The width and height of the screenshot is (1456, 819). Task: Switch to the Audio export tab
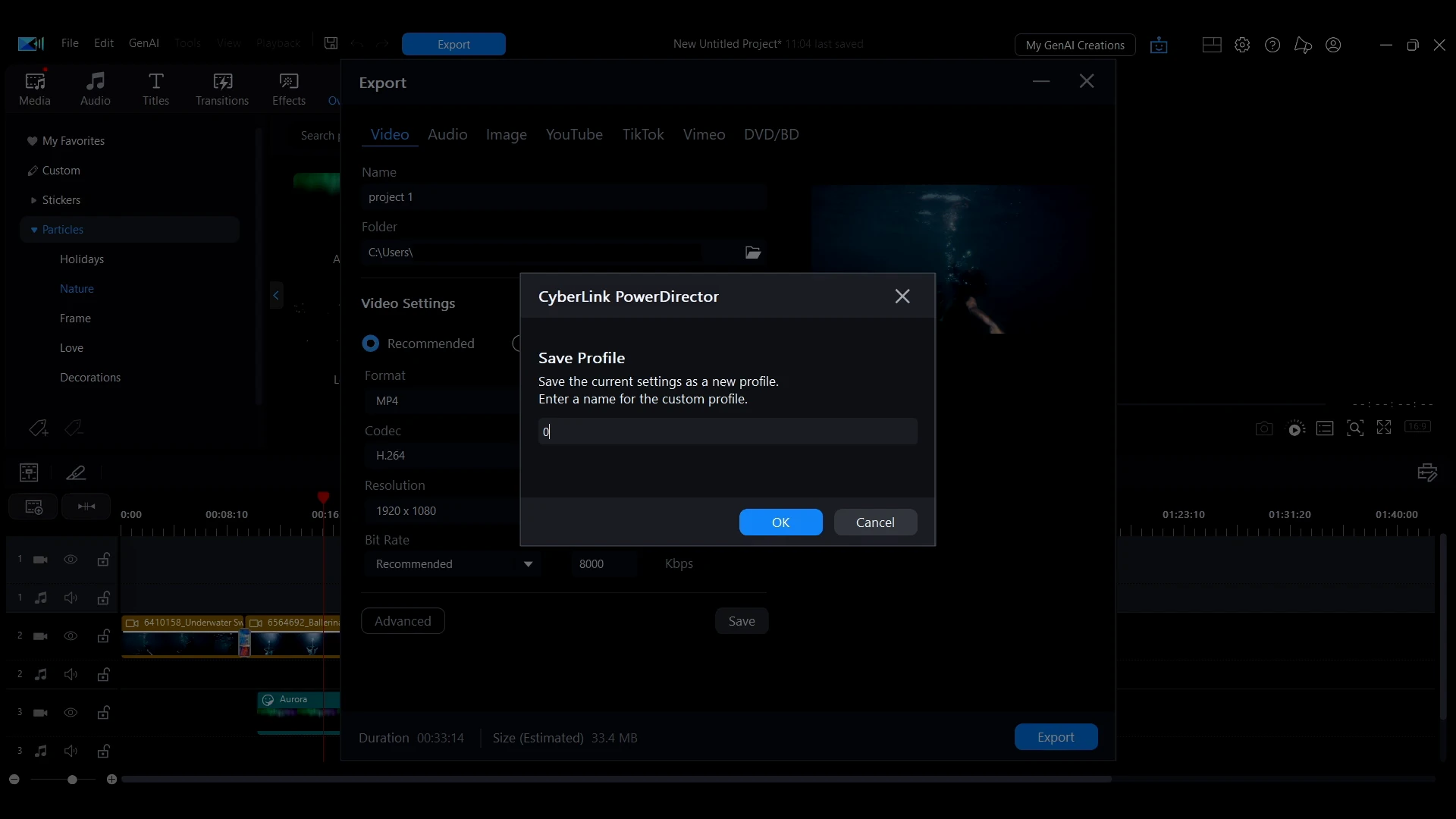(x=447, y=134)
